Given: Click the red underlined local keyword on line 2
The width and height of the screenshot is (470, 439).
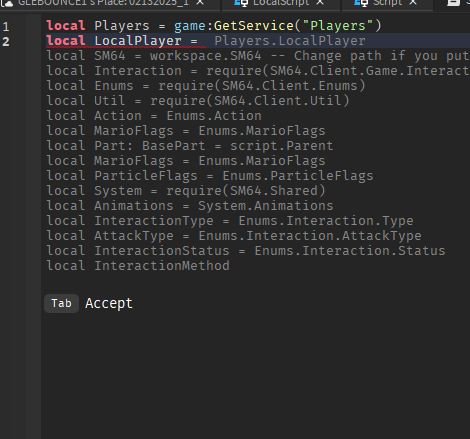Looking at the screenshot, I should click(66, 41).
